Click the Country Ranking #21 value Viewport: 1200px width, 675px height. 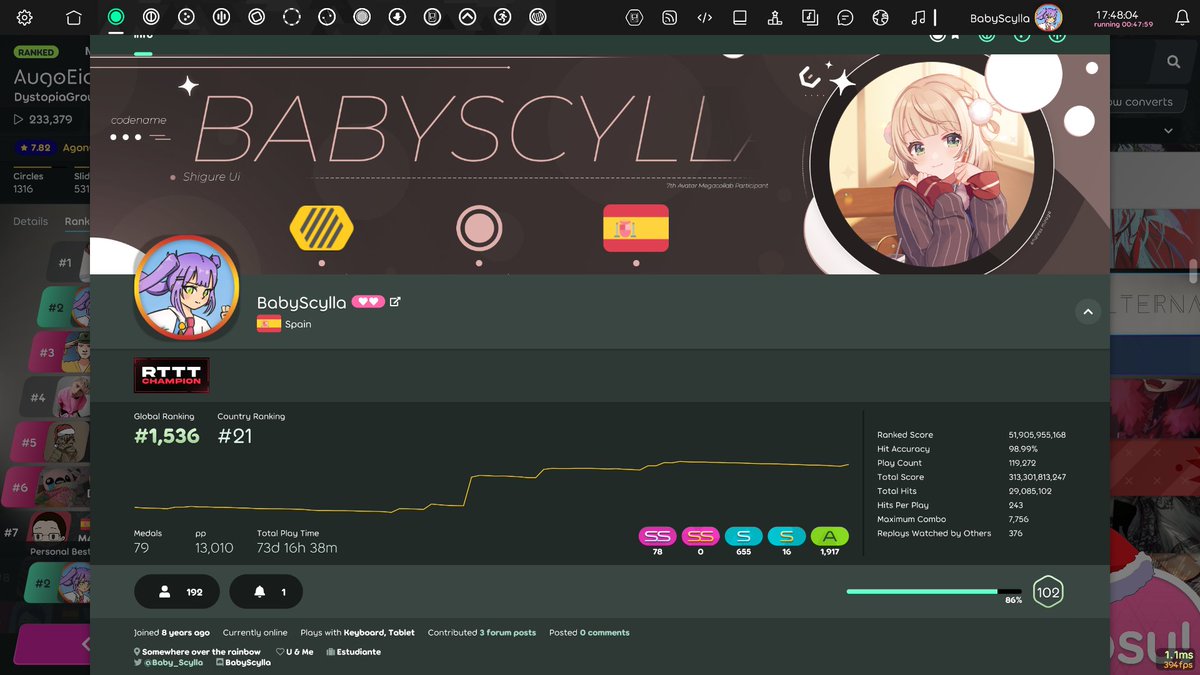(235, 436)
